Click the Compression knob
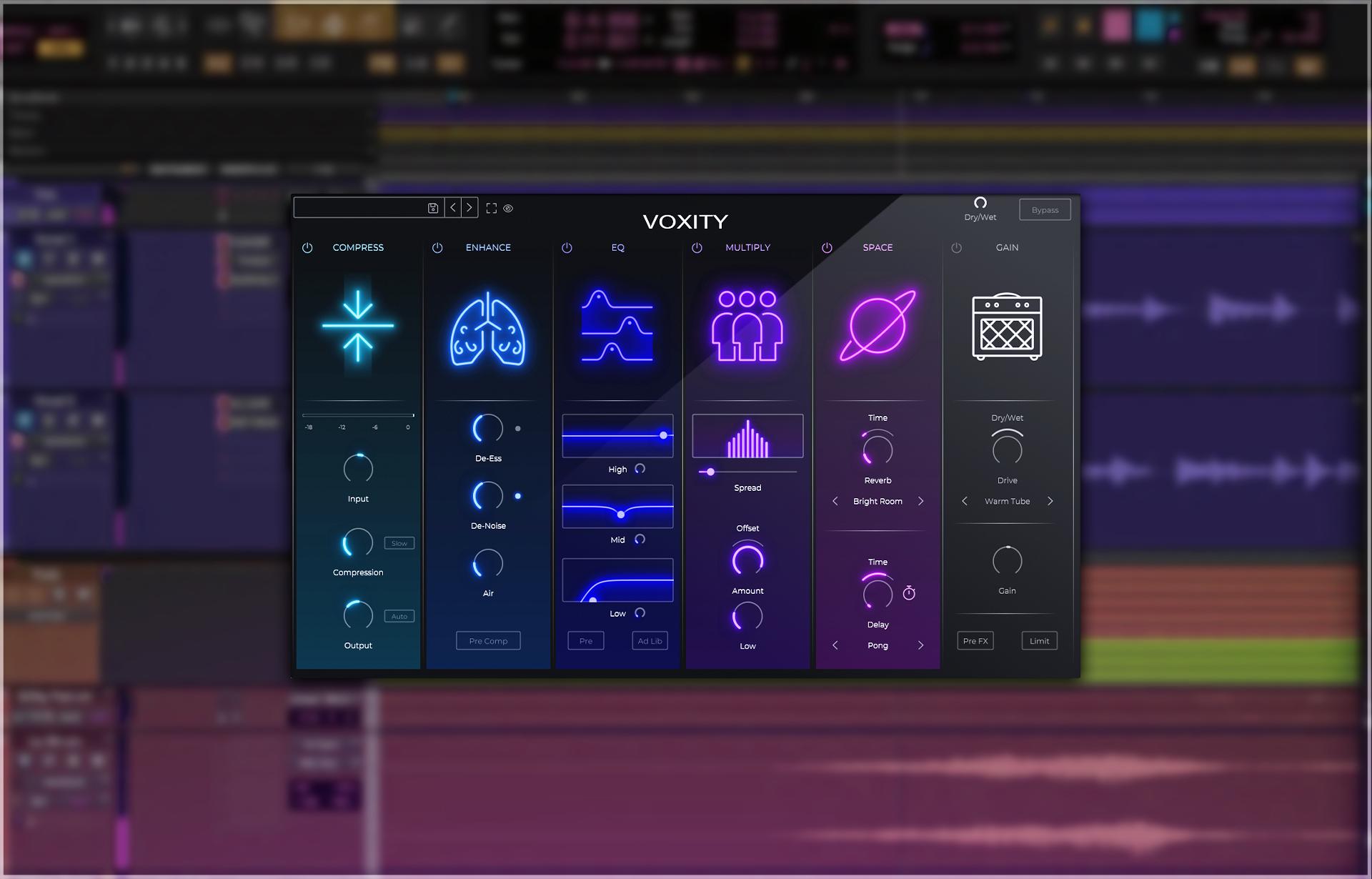Viewport: 1372px width, 879px height. click(x=358, y=542)
